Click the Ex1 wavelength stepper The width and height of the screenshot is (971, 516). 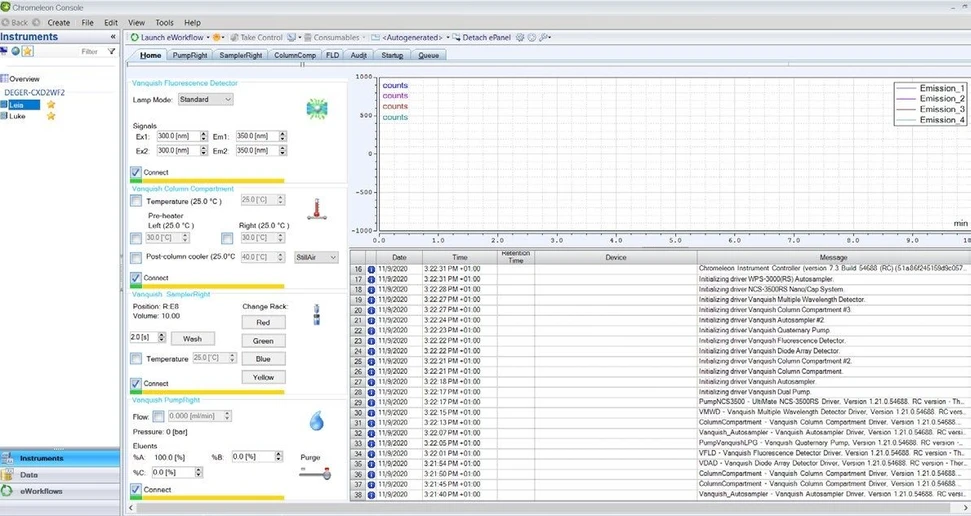pos(203,136)
